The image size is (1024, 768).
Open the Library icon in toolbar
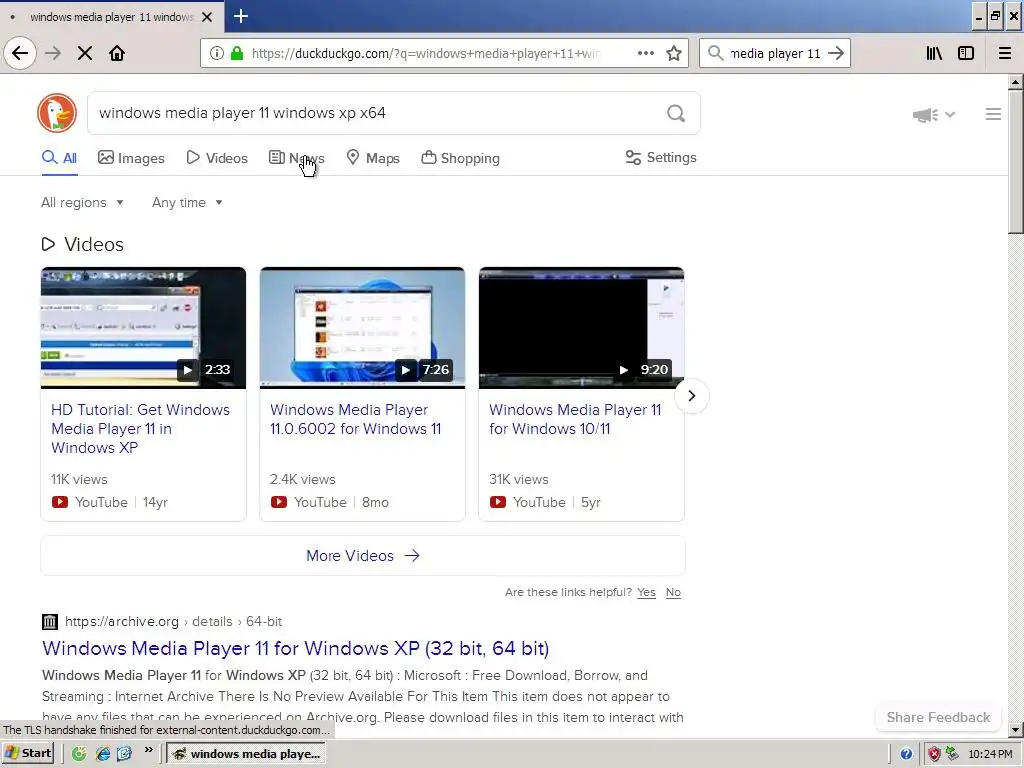934,53
